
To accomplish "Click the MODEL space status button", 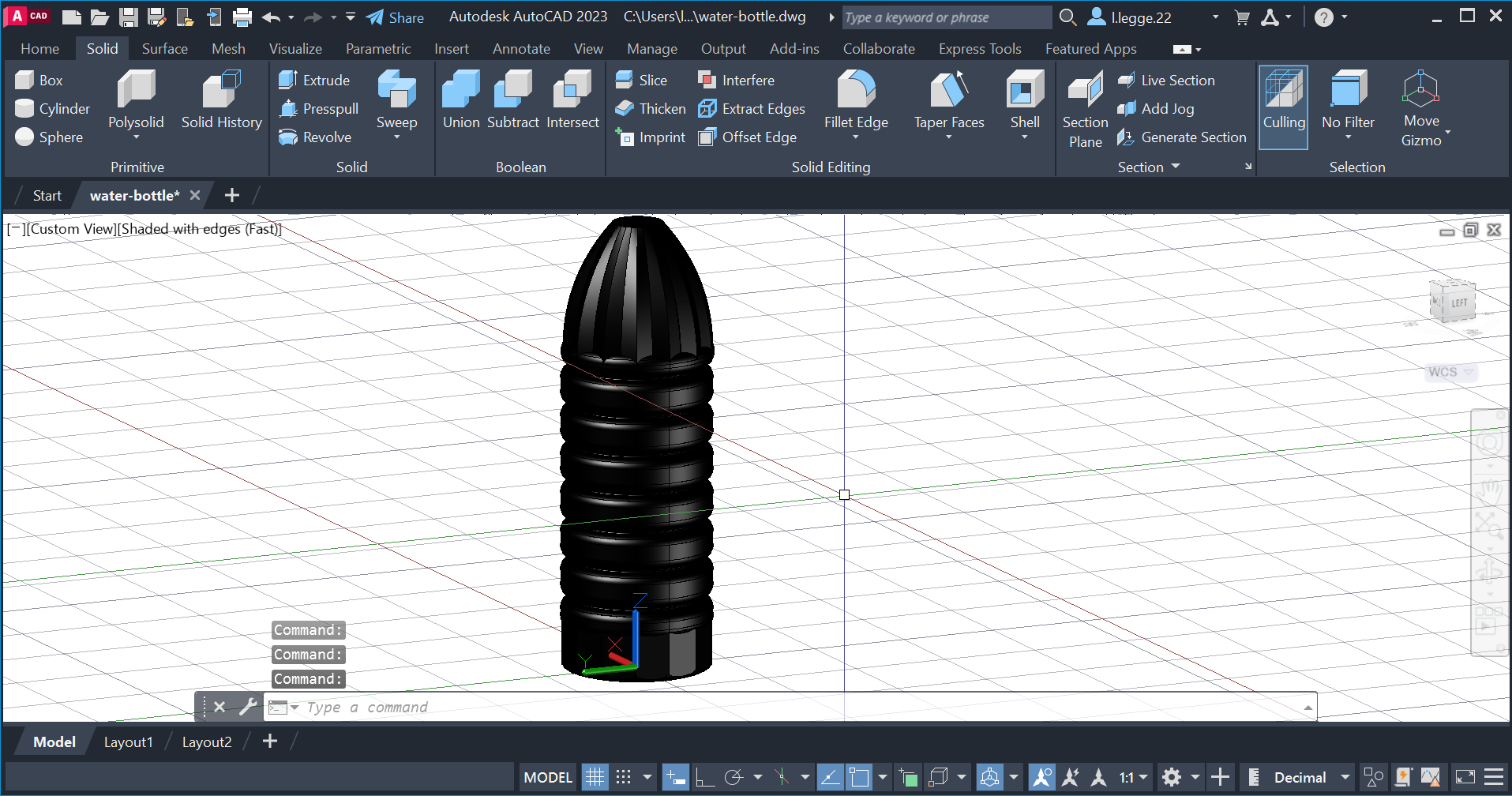I will (548, 777).
